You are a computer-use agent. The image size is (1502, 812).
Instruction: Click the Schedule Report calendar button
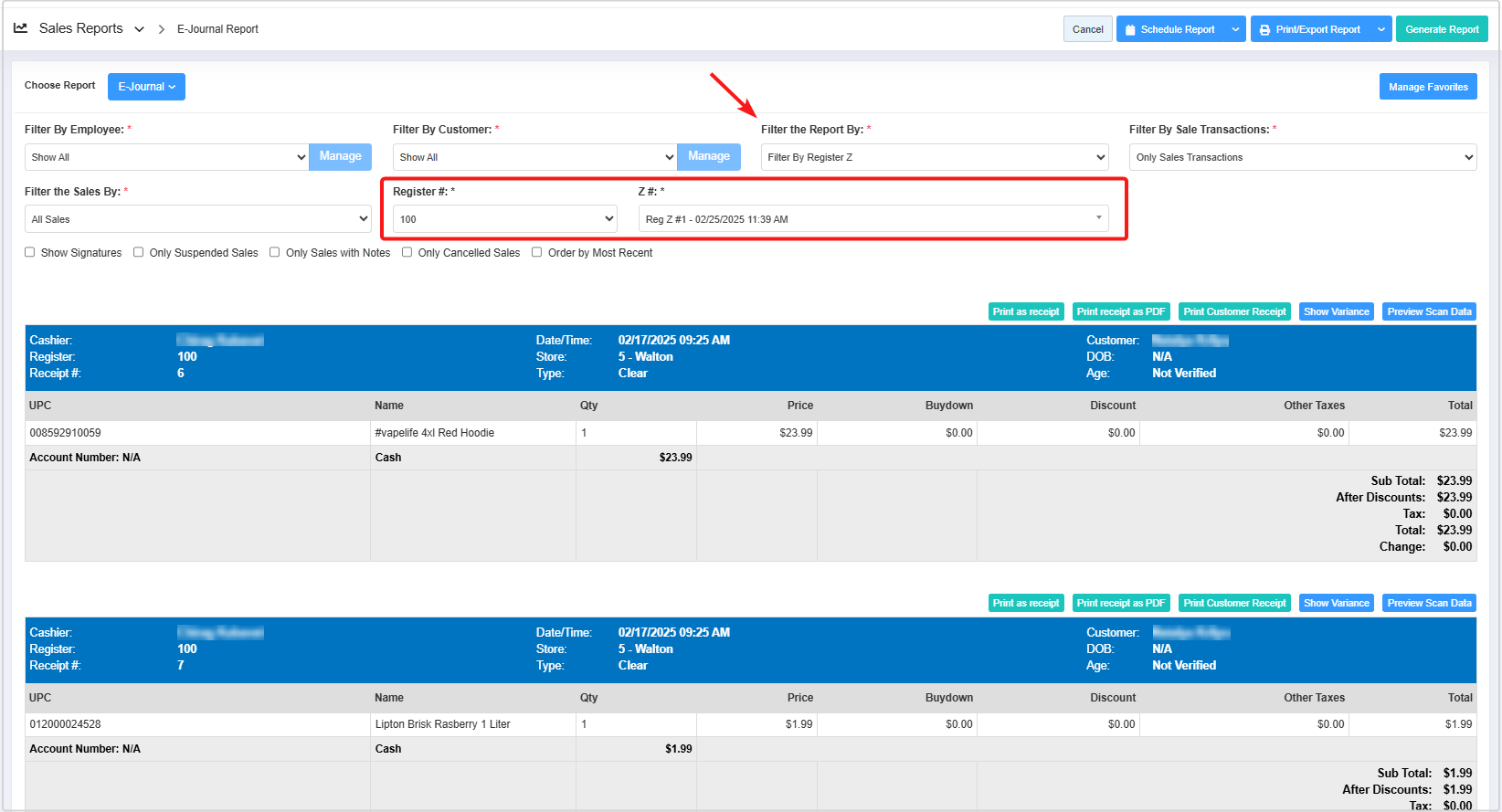(1170, 29)
